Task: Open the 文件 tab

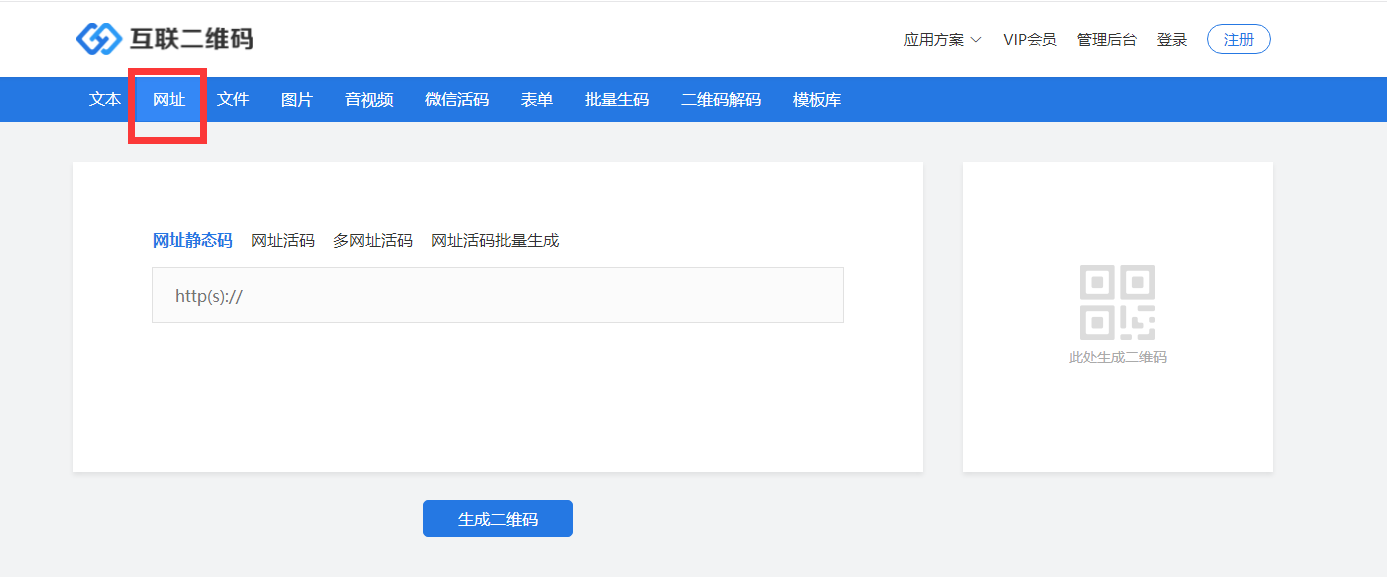Action: tap(233, 99)
